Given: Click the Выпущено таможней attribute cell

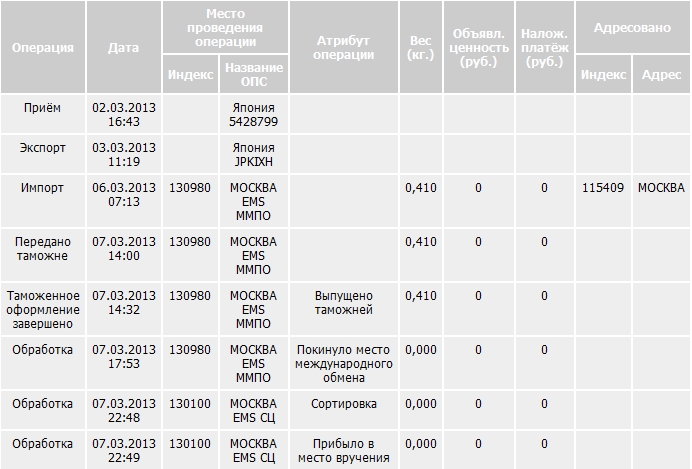Looking at the screenshot, I should [343, 303].
